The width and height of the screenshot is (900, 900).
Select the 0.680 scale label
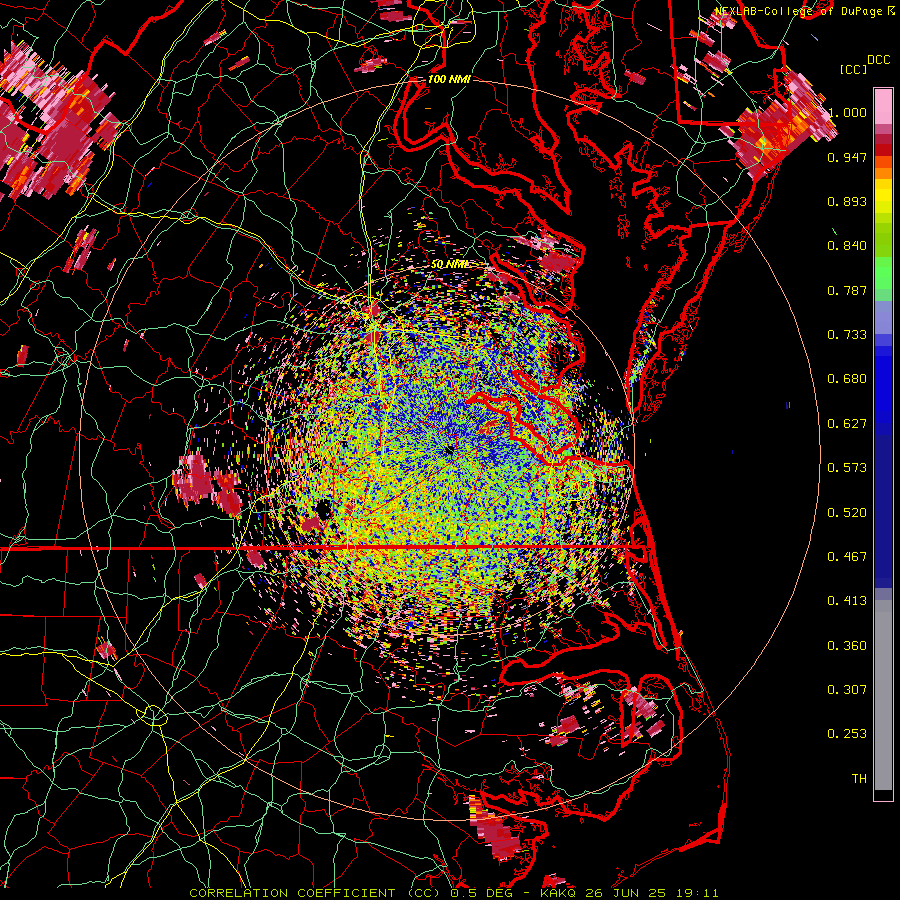tap(847, 379)
